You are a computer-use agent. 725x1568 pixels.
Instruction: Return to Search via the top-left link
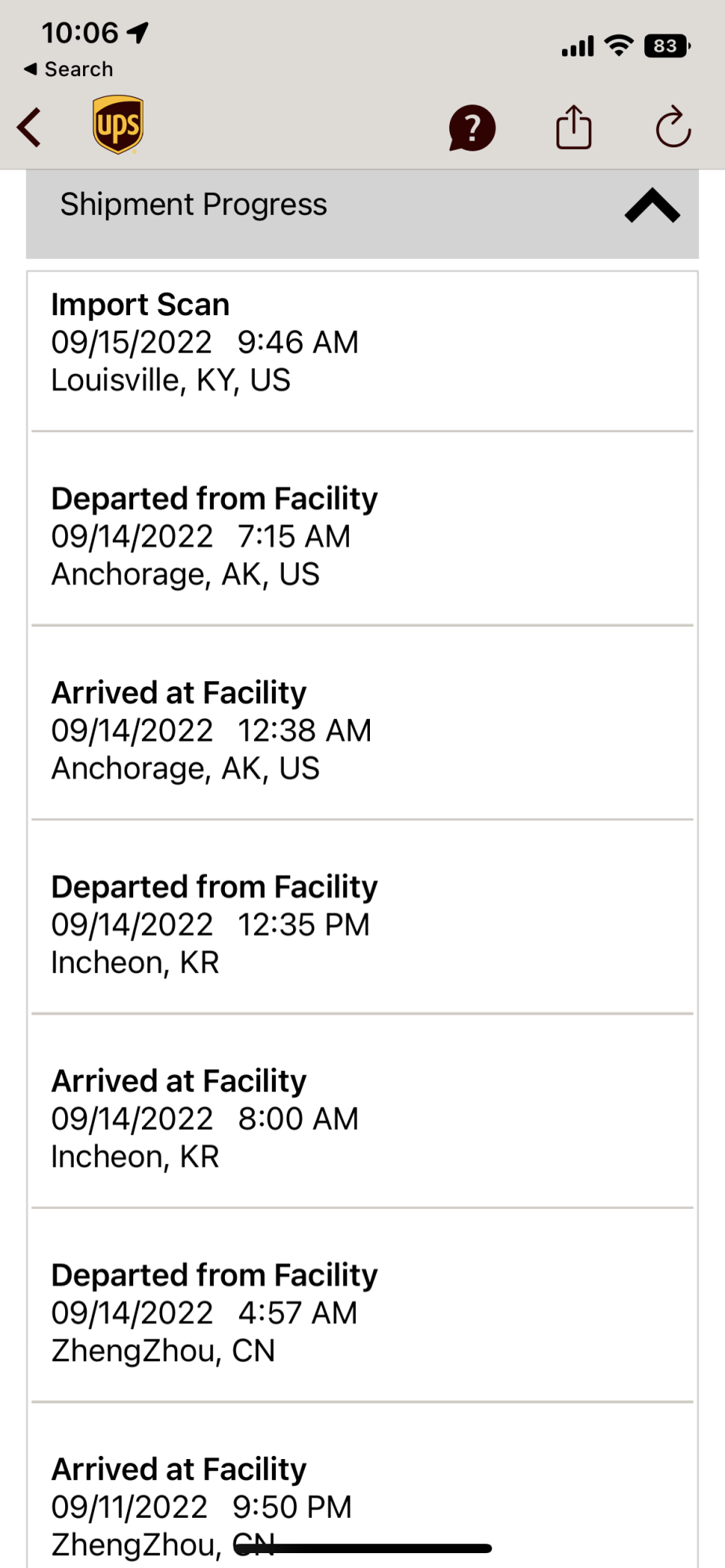[69, 69]
